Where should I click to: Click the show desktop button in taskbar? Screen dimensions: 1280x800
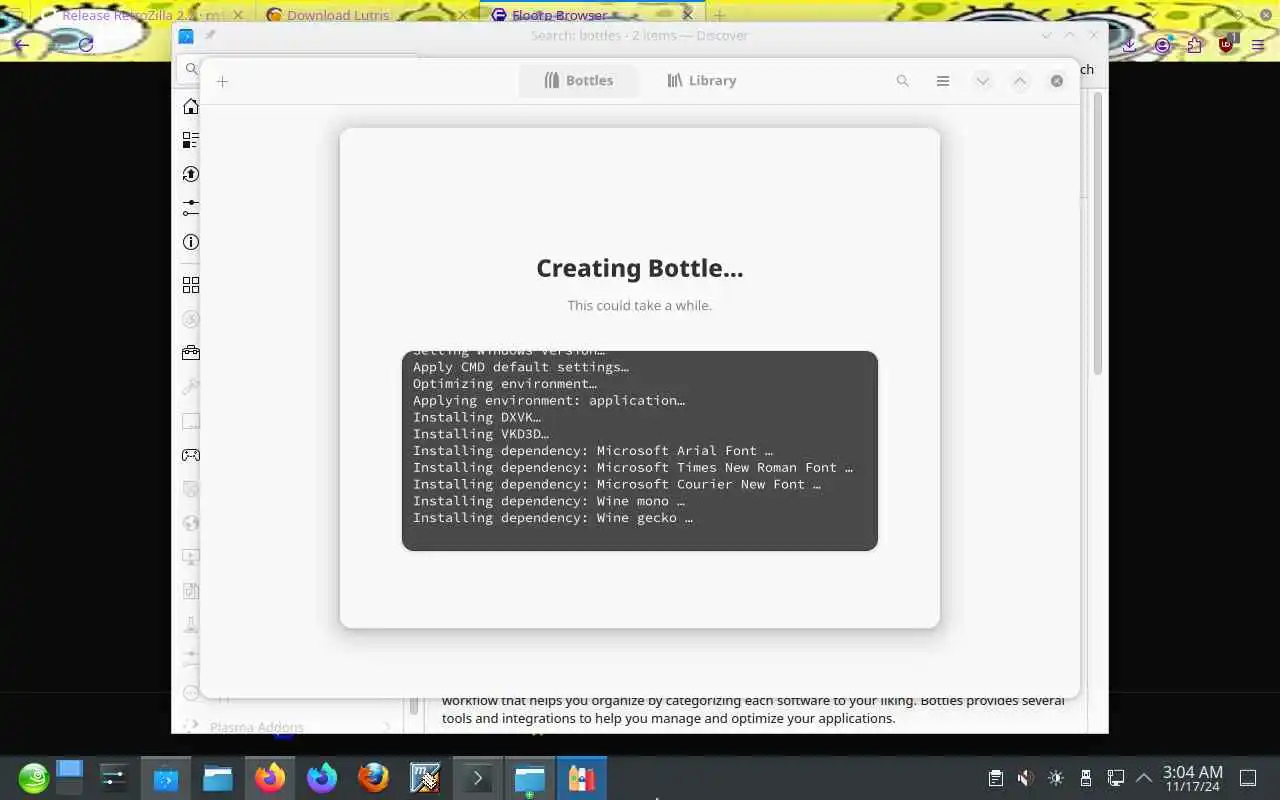[x=1248, y=777]
